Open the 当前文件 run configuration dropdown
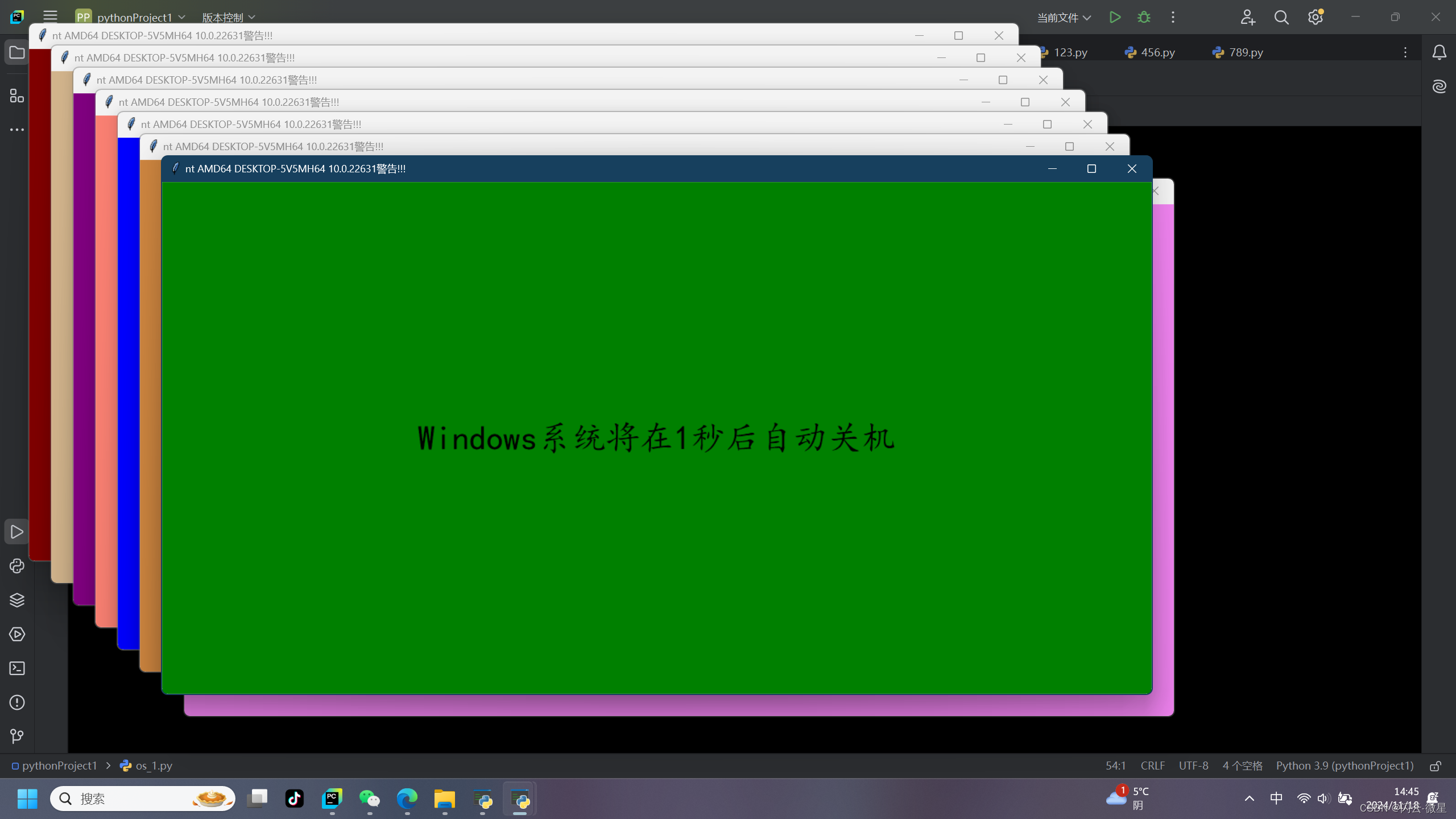Viewport: 1456px width, 819px height. tap(1064, 18)
